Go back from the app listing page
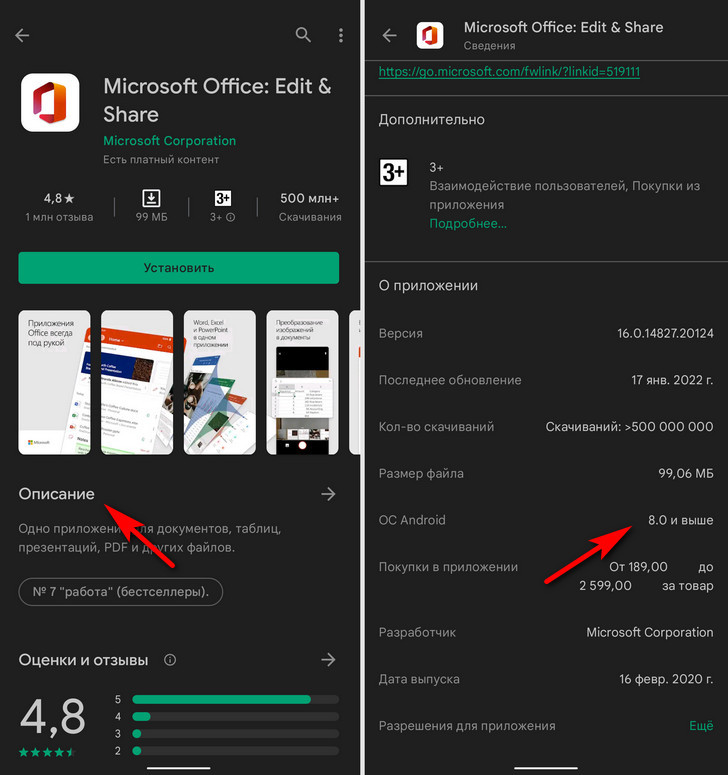Image resolution: width=728 pixels, height=775 pixels. [x=22, y=35]
